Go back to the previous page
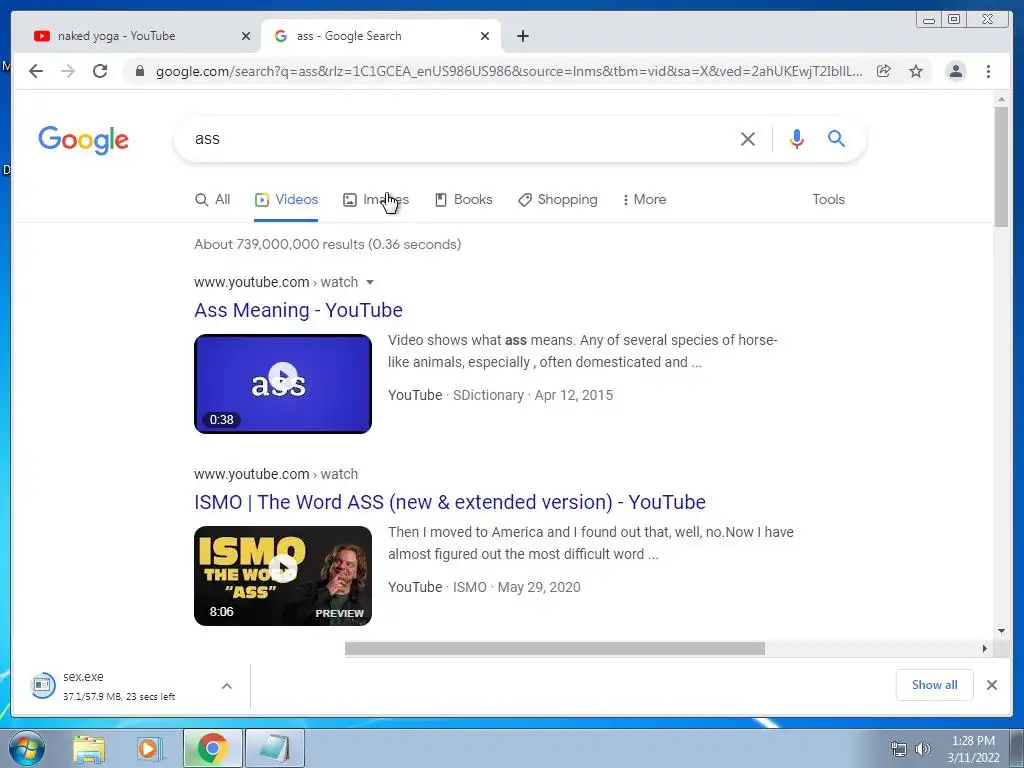Image resolution: width=1024 pixels, height=768 pixels. click(x=36, y=71)
